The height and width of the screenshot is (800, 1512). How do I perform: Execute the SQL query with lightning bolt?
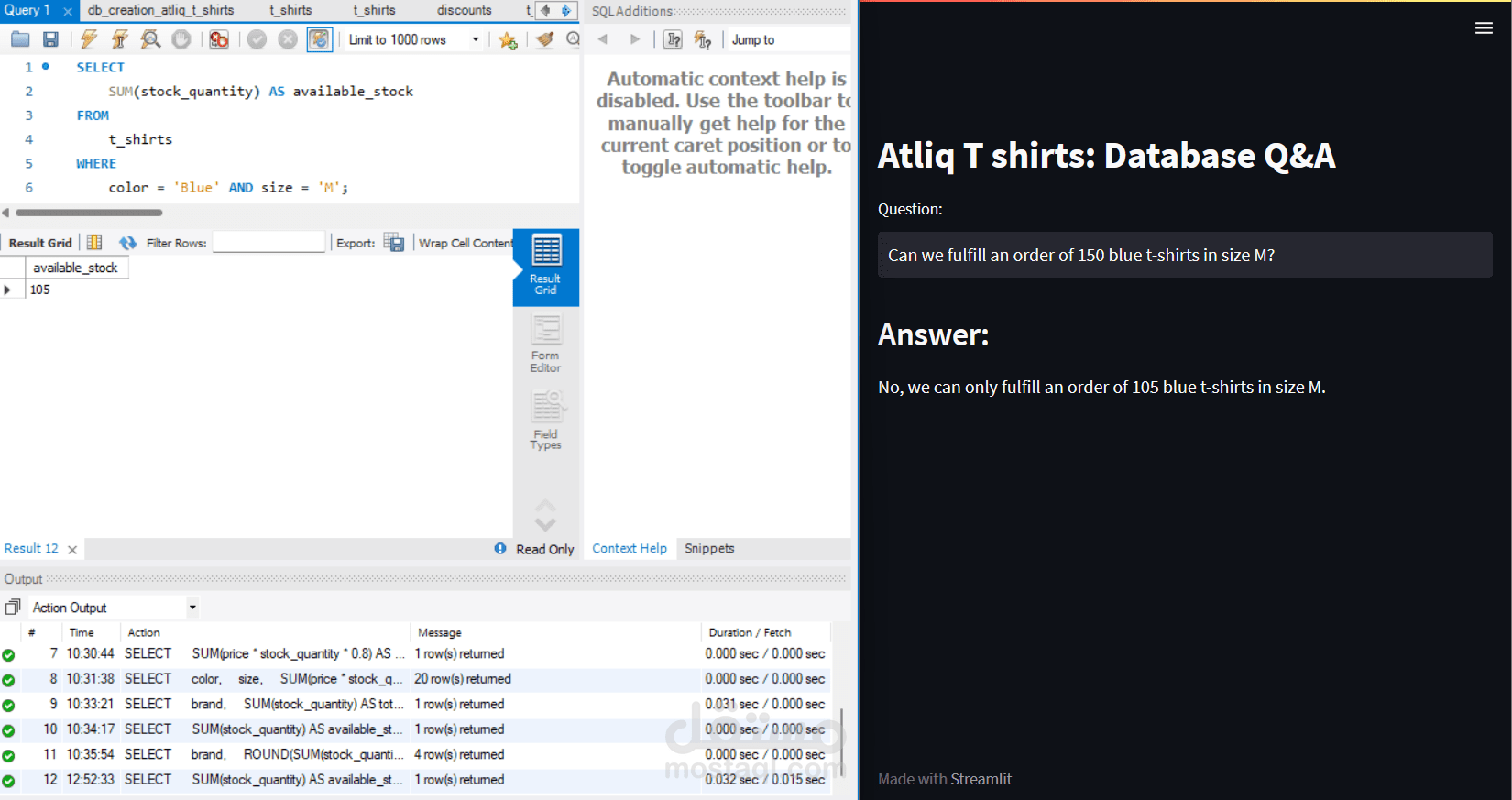point(89,39)
